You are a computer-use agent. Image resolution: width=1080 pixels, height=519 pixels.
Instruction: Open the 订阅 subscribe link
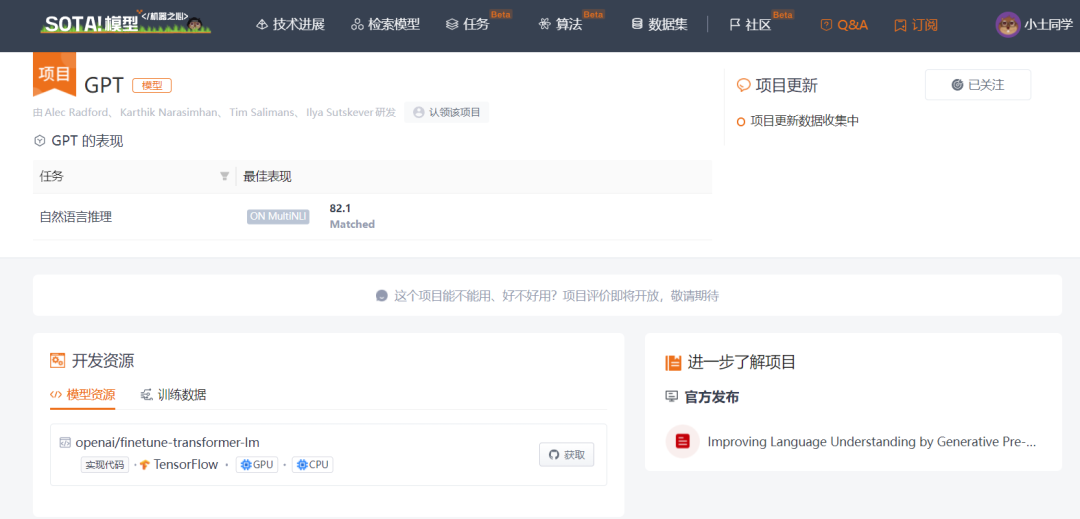tap(915, 25)
